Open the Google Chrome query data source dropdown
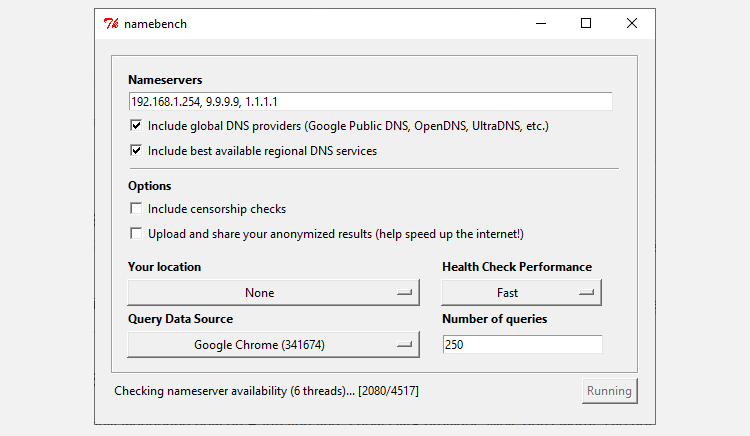The width and height of the screenshot is (750, 436). [273, 345]
